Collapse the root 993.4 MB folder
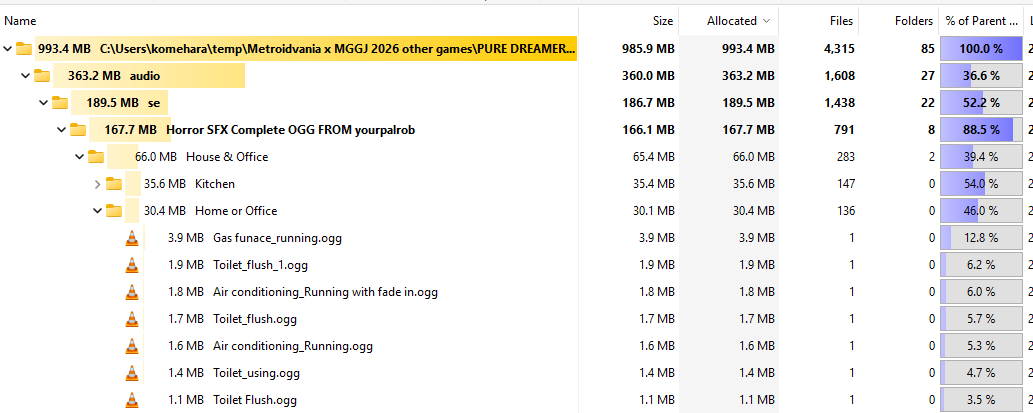This screenshot has width=1033, height=413. (x=7, y=48)
